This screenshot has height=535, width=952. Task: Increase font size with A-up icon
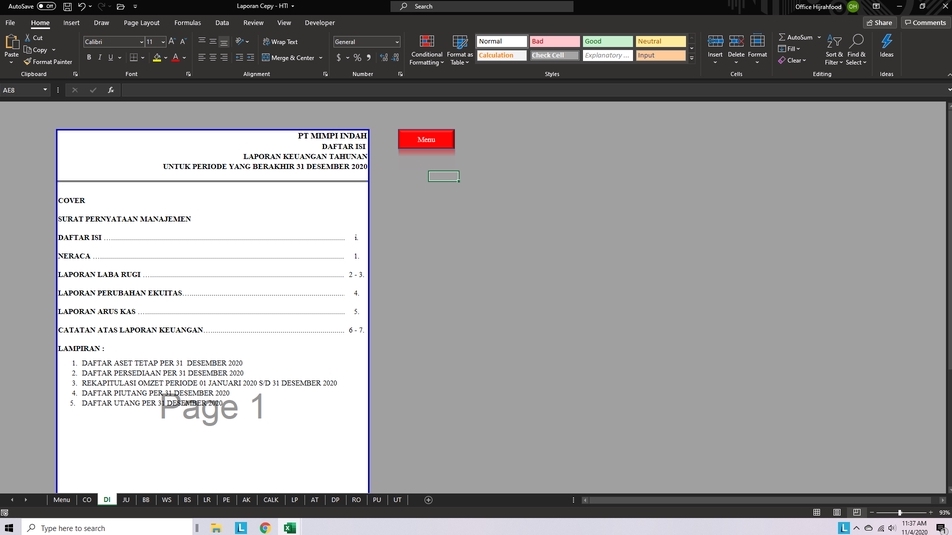coord(172,41)
